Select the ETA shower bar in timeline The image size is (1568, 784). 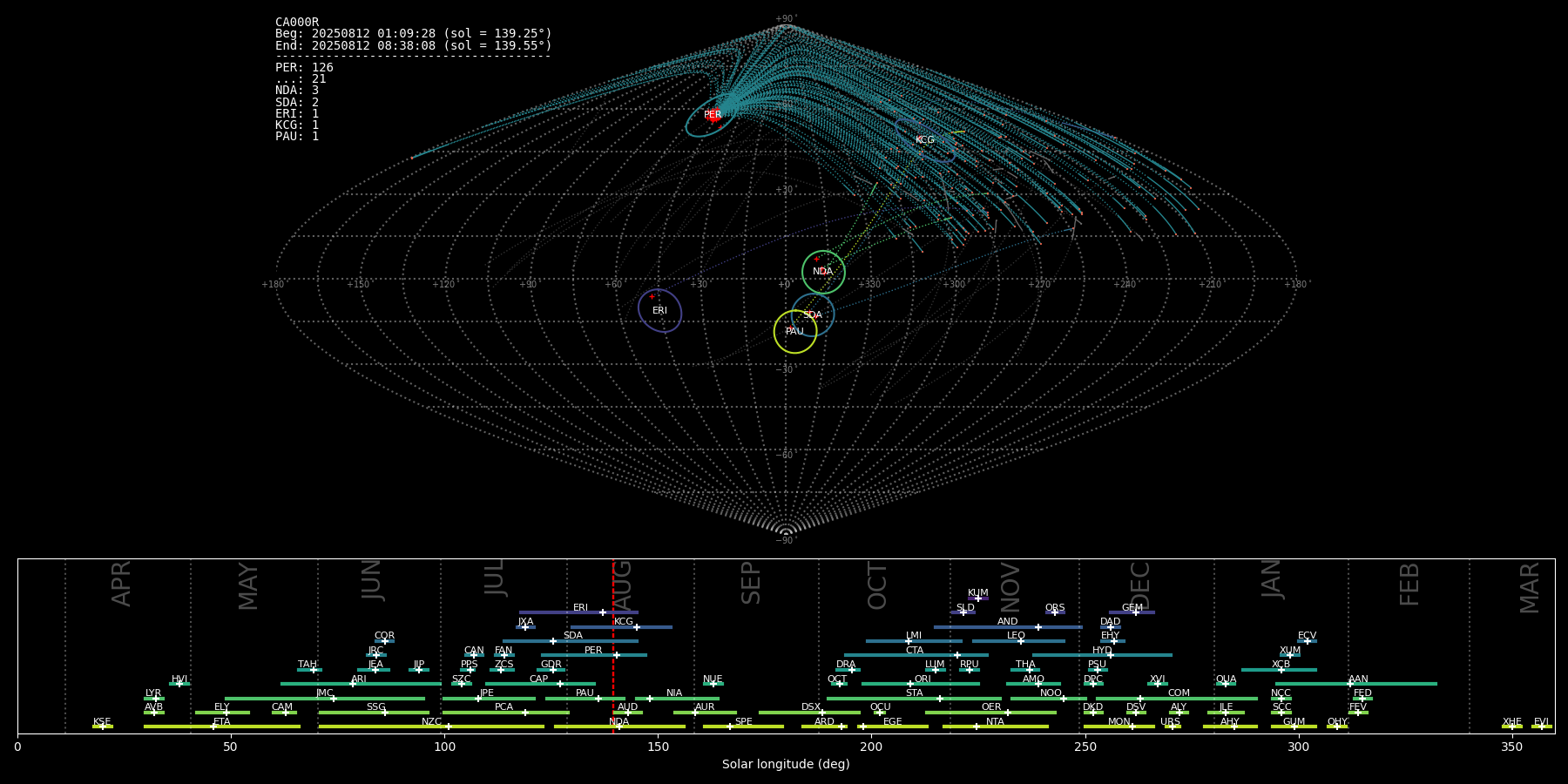[222, 727]
